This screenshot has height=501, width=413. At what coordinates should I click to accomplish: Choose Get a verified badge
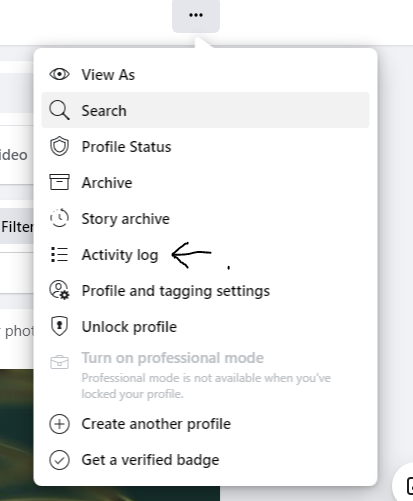point(205,460)
